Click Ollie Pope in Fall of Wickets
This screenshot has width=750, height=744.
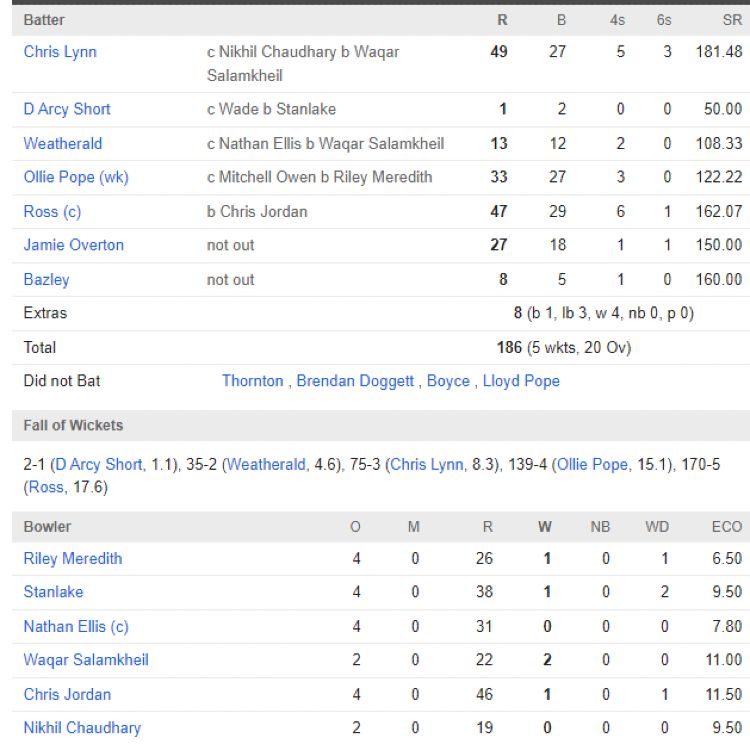[x=592, y=465]
